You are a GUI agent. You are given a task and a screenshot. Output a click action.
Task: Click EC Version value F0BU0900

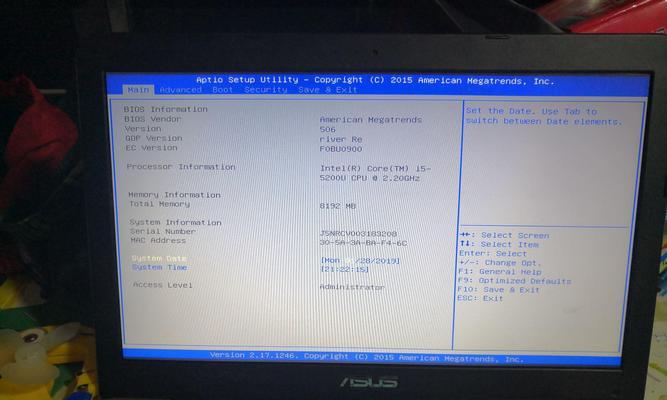pos(341,149)
